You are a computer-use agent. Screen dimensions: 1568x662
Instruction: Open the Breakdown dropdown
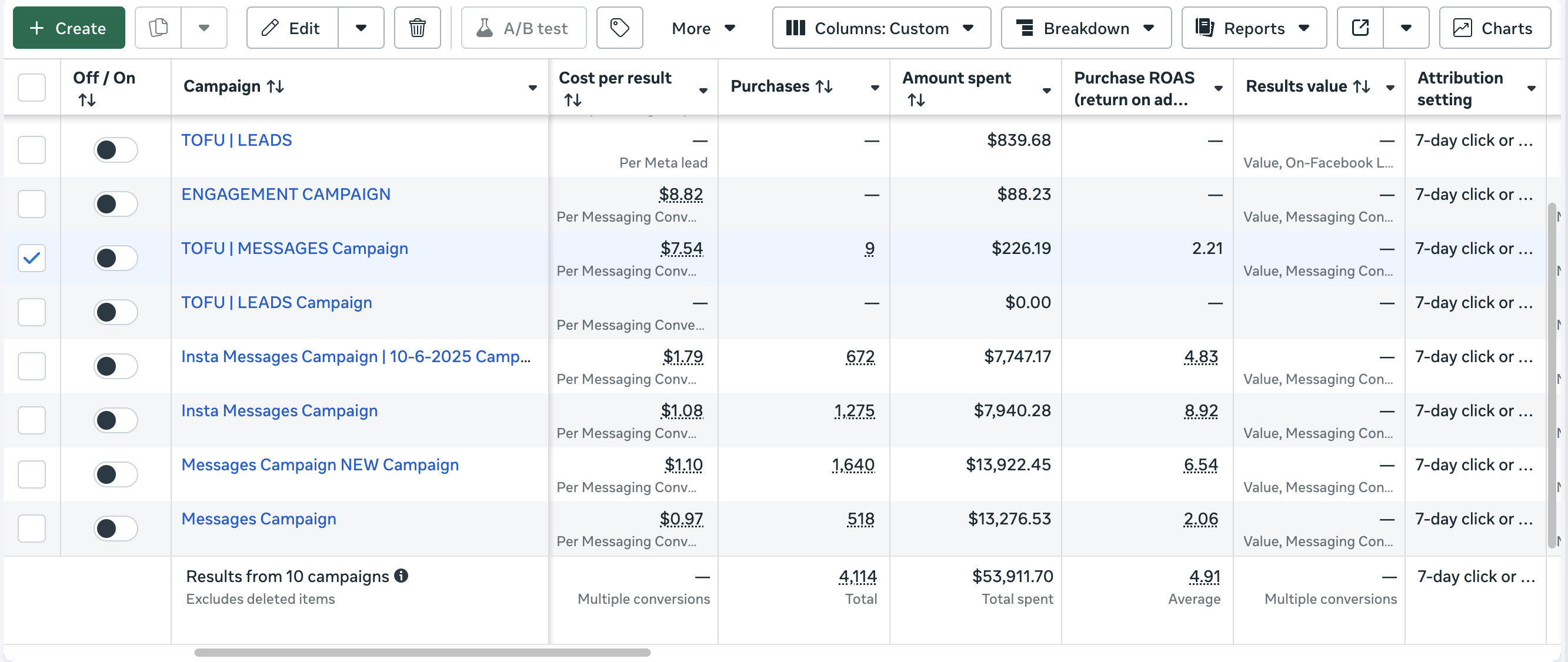click(1085, 28)
